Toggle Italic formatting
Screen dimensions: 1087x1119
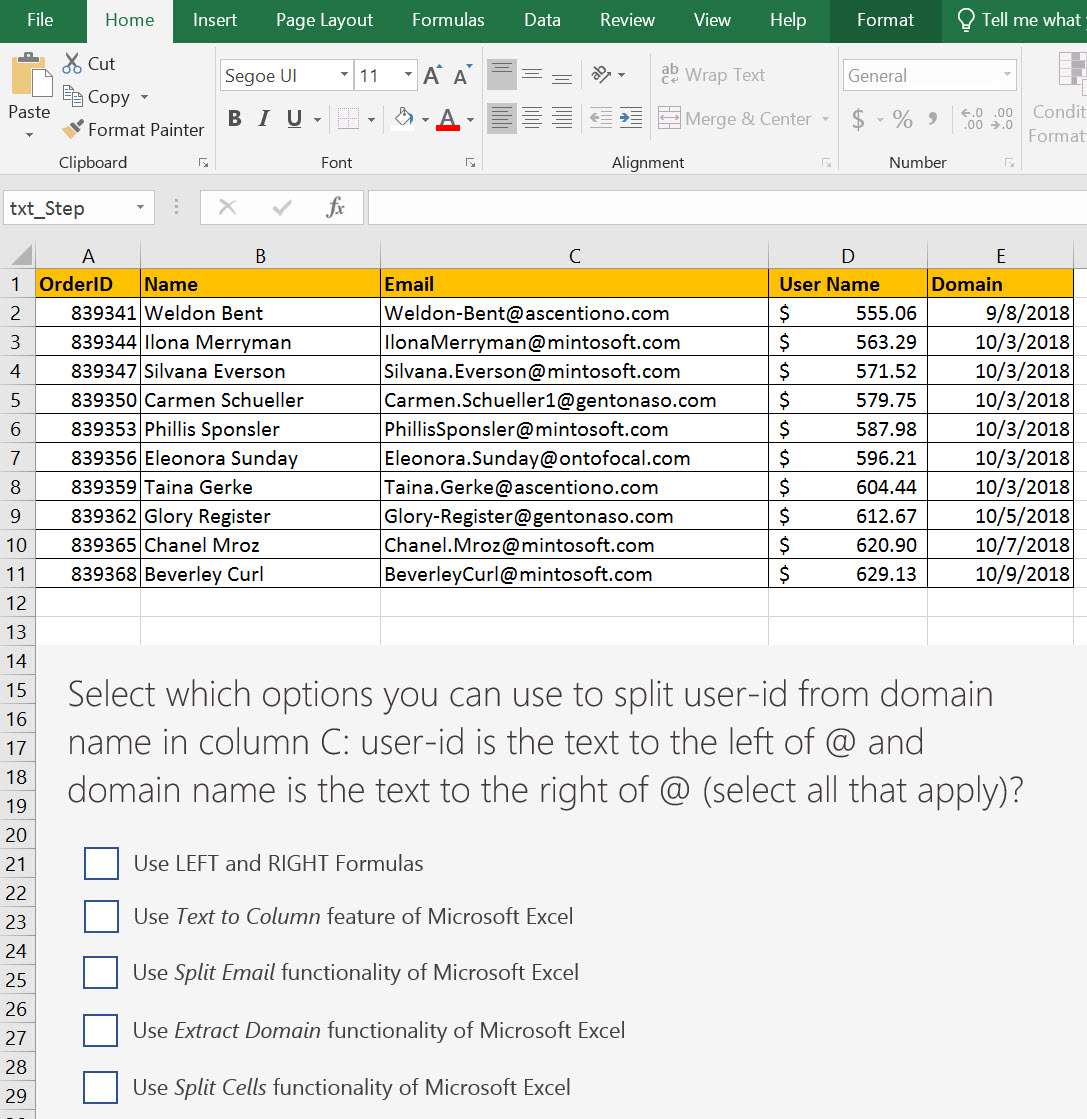[262, 118]
